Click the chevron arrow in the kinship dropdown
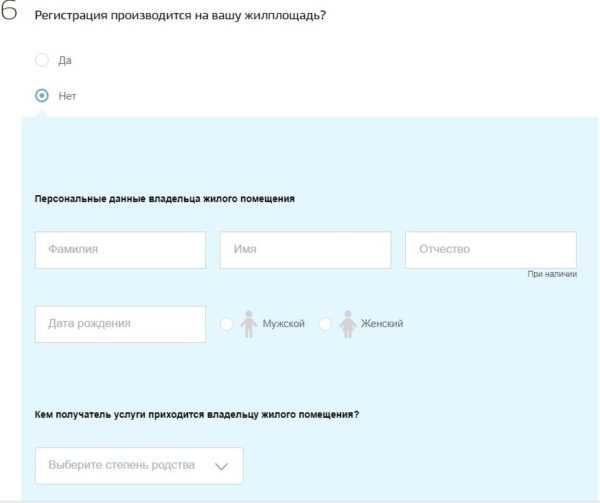This screenshot has height=503, width=600. click(x=222, y=466)
